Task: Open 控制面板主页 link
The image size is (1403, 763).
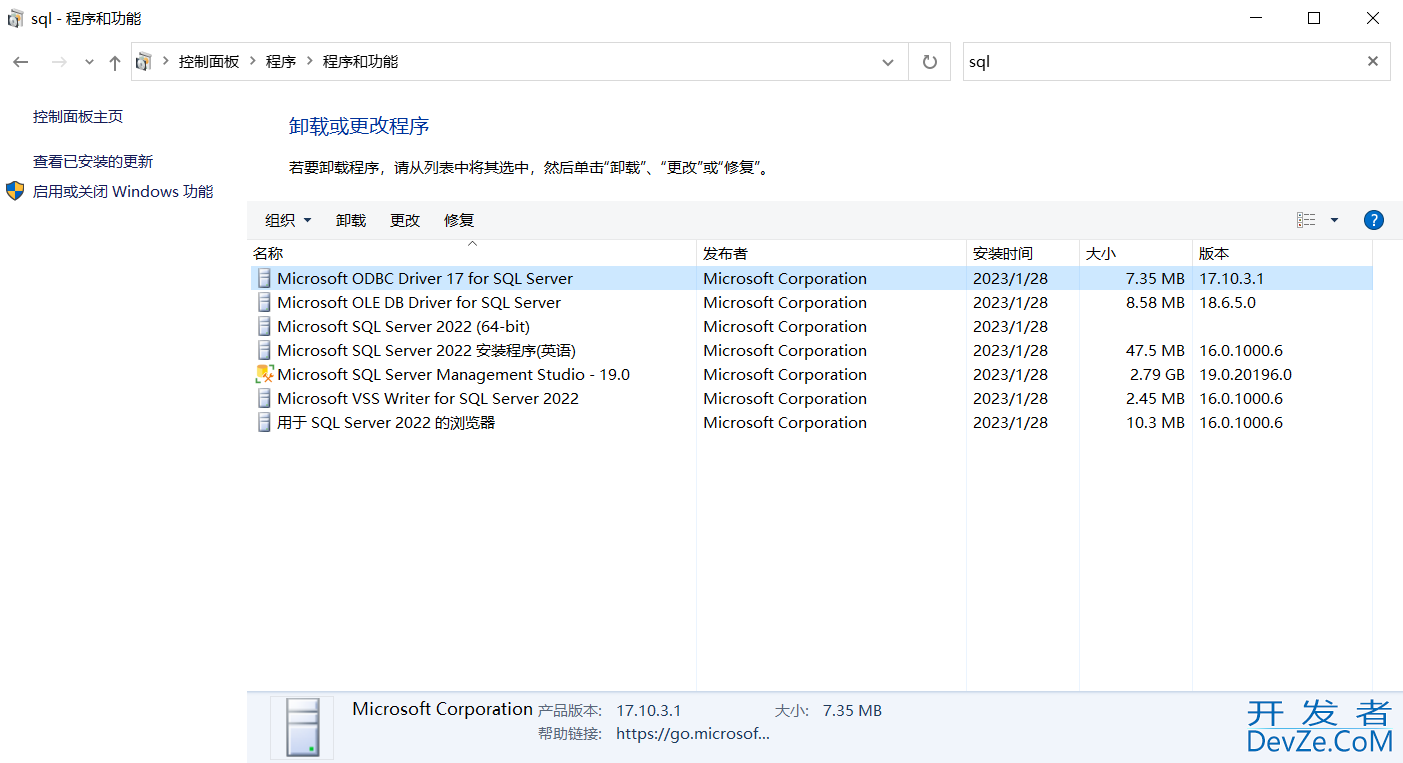Action: pyautogui.click(x=78, y=117)
